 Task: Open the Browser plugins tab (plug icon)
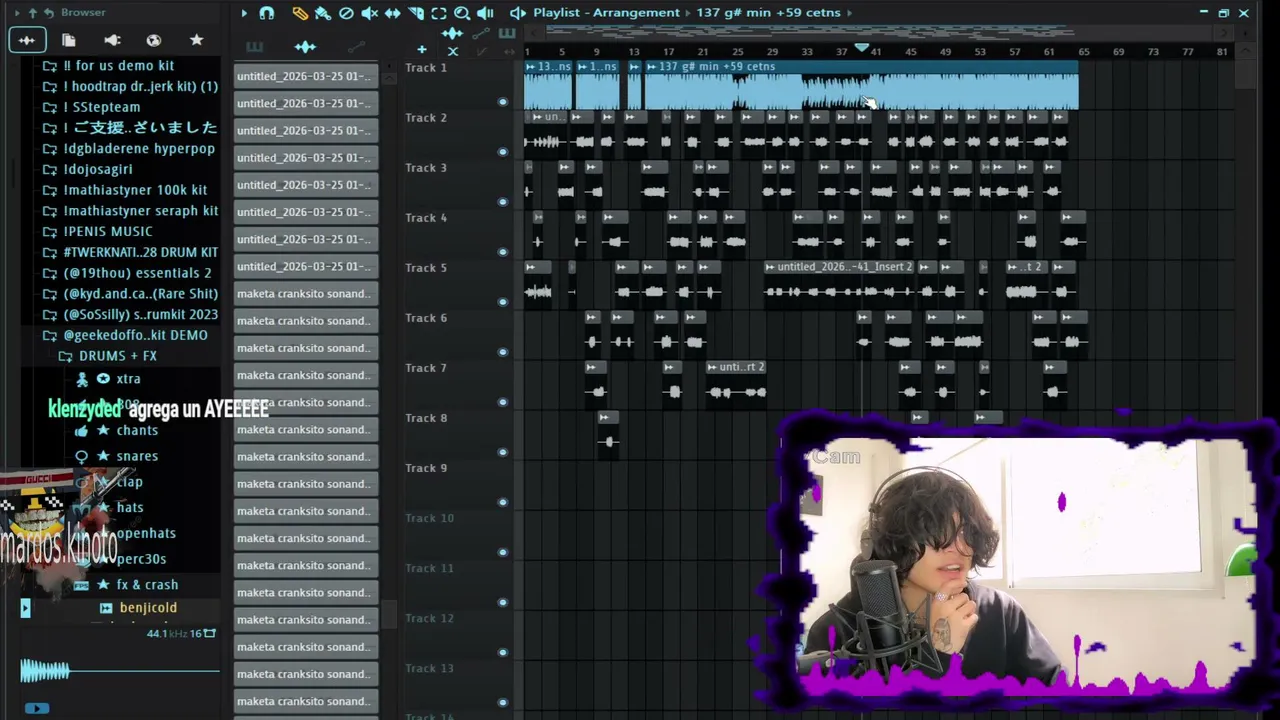point(112,40)
